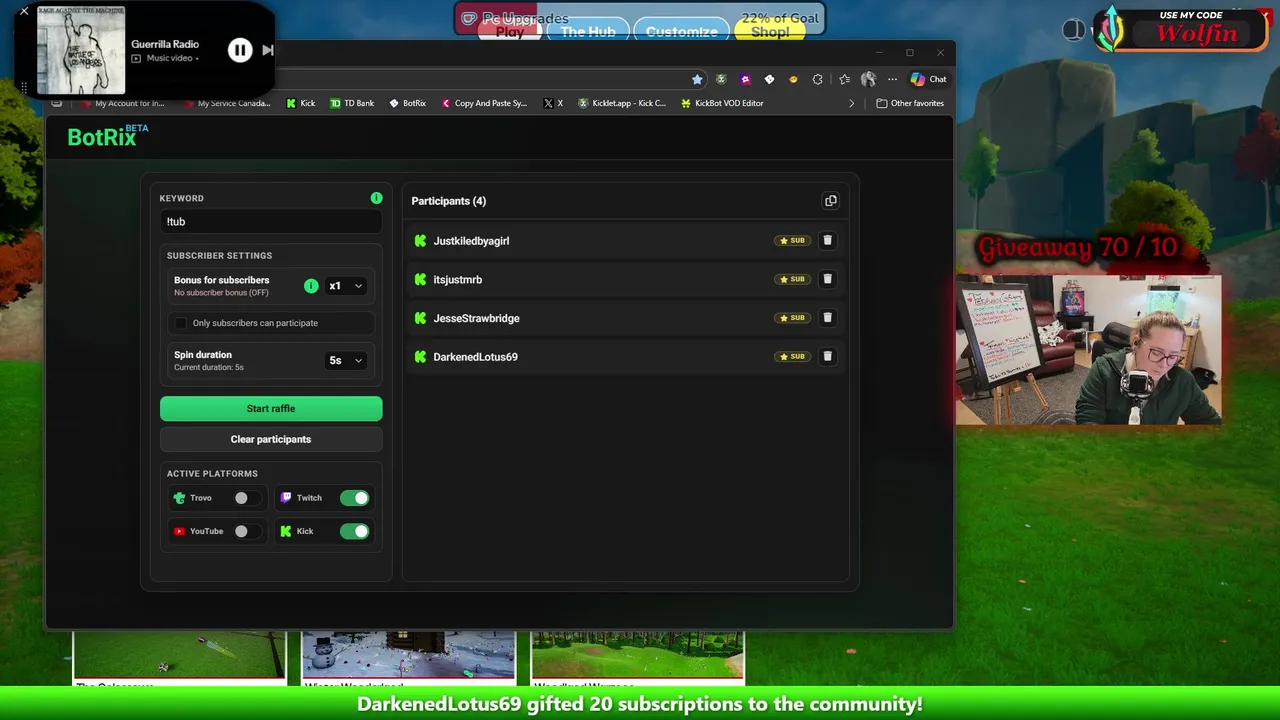Click the Clear participants button

(x=271, y=439)
